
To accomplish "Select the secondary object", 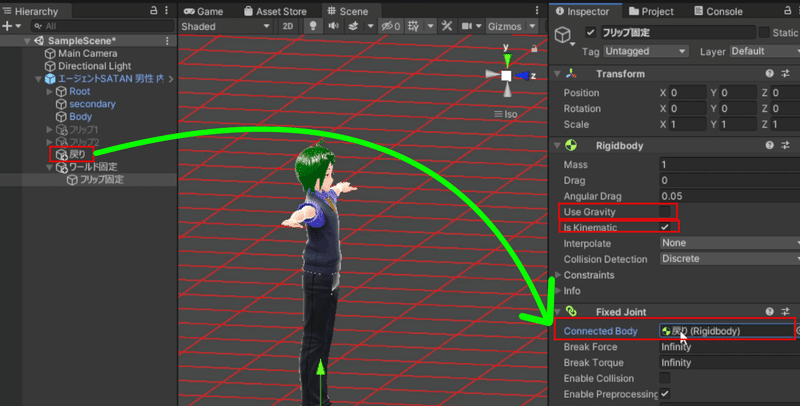I will coord(92,104).
